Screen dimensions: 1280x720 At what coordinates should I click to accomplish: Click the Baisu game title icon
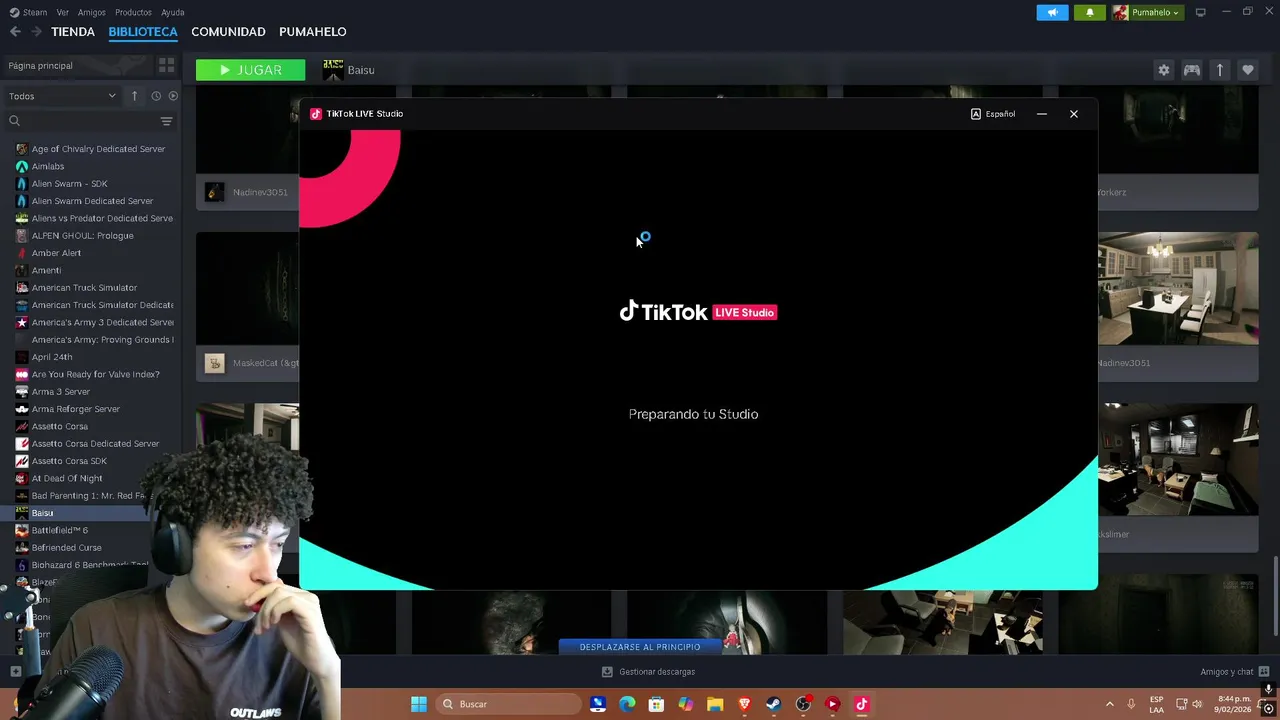[x=333, y=70]
